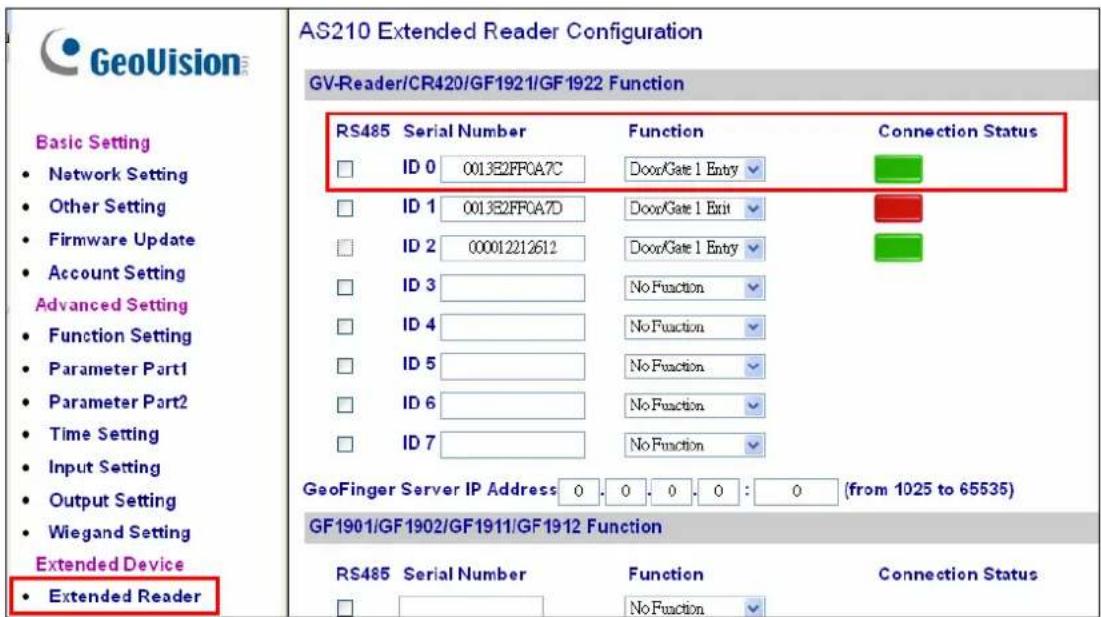Screen dimensions: 1101x617
Task: Click empty ID 6 serial number field
Action: 513,405
